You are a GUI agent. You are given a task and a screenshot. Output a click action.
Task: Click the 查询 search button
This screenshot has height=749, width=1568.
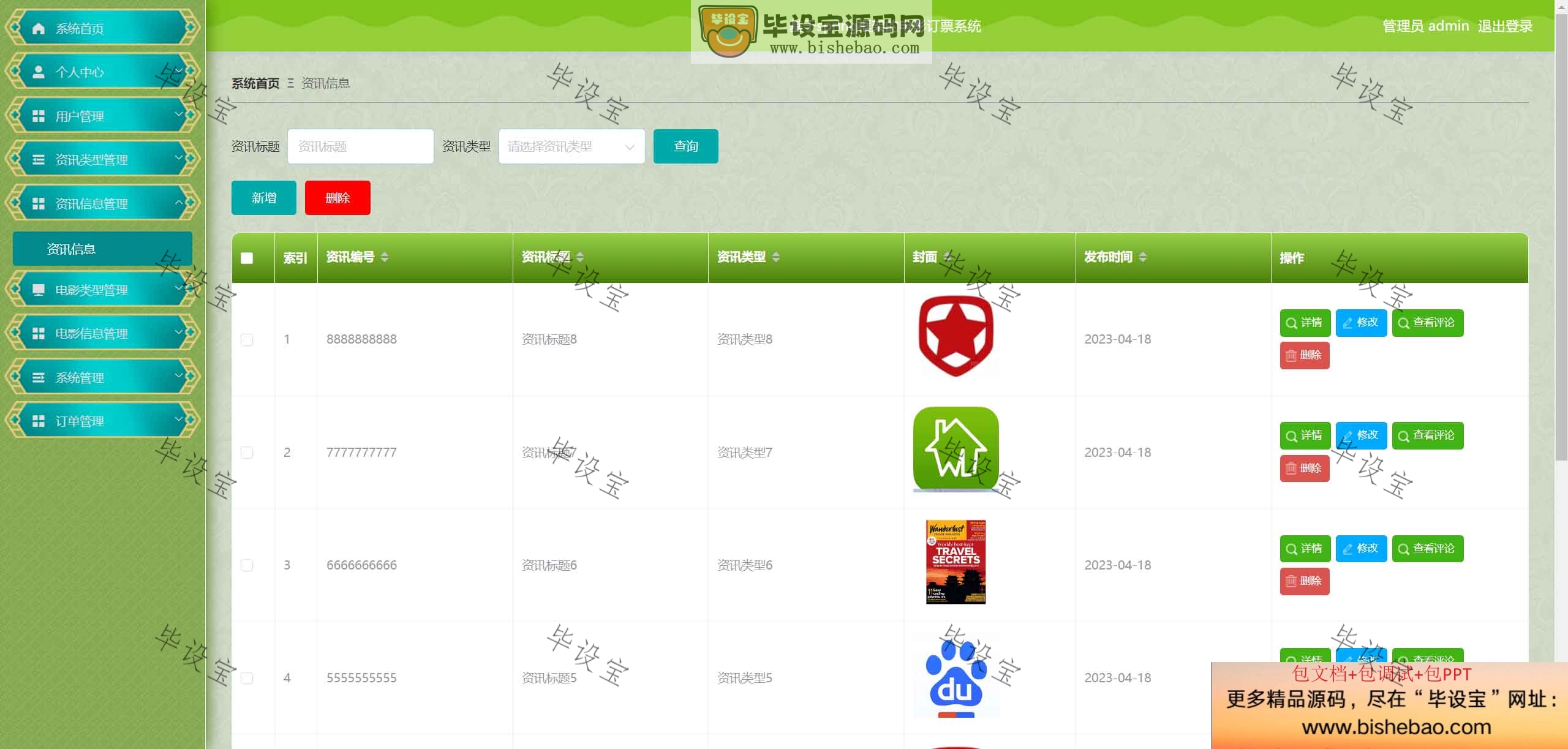click(686, 146)
